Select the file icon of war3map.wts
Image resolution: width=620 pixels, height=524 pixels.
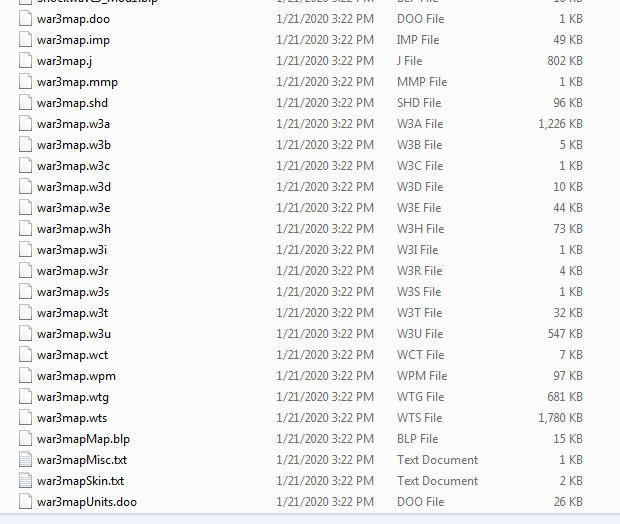[x=25, y=418]
